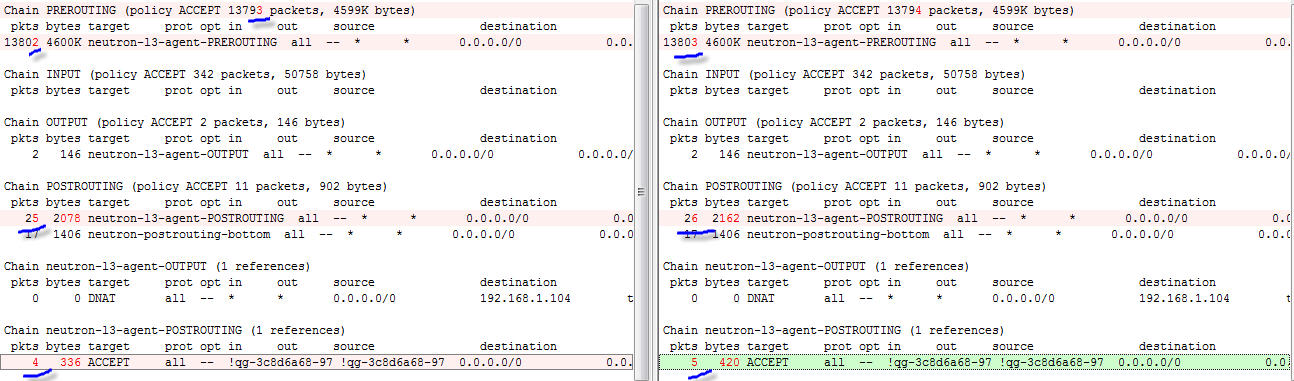Image resolution: width=1294 pixels, height=381 pixels.
Task: Click neutron-postrouting-bottom row in left pane
Action: [318, 235]
